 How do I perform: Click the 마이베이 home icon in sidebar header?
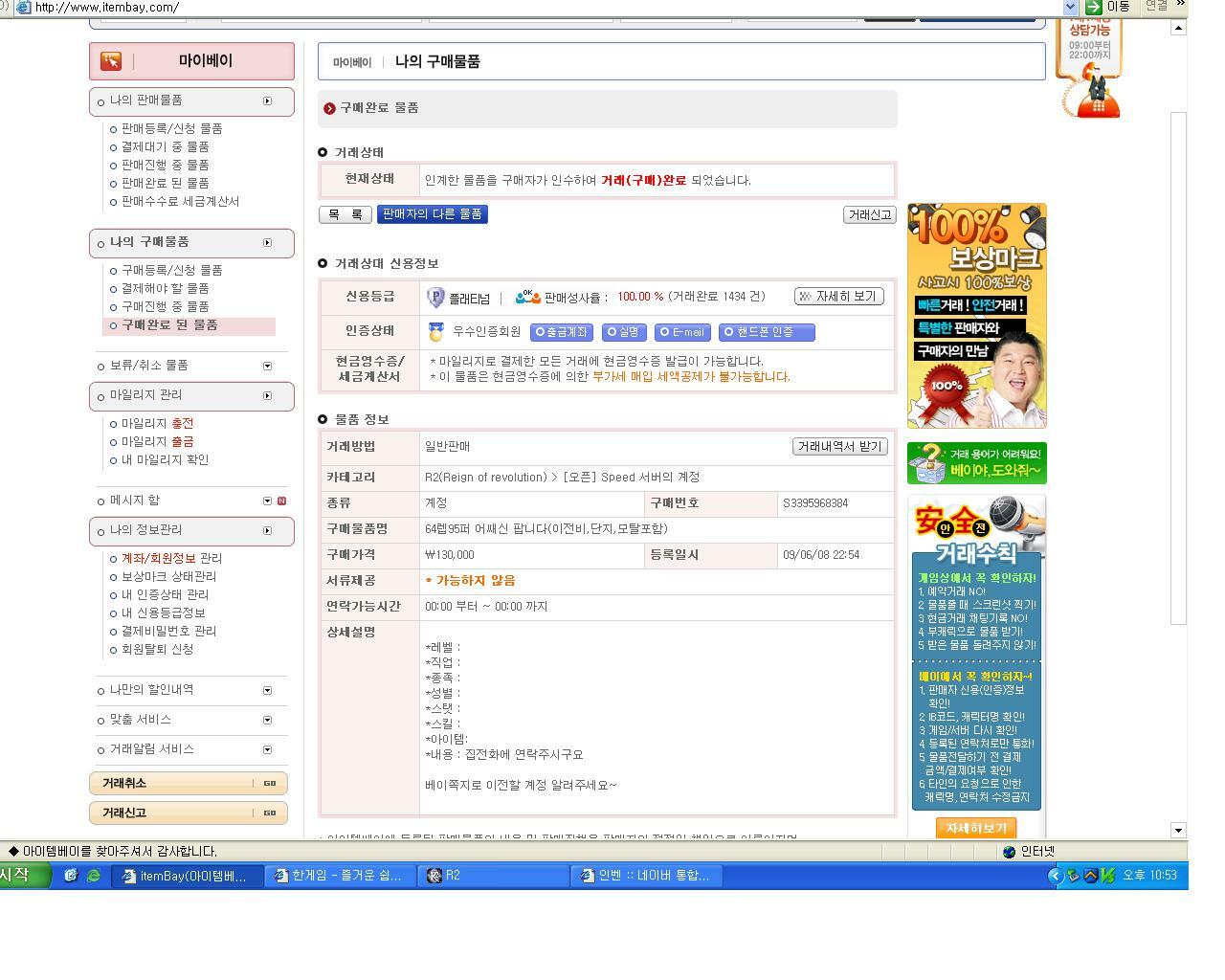coord(110,60)
